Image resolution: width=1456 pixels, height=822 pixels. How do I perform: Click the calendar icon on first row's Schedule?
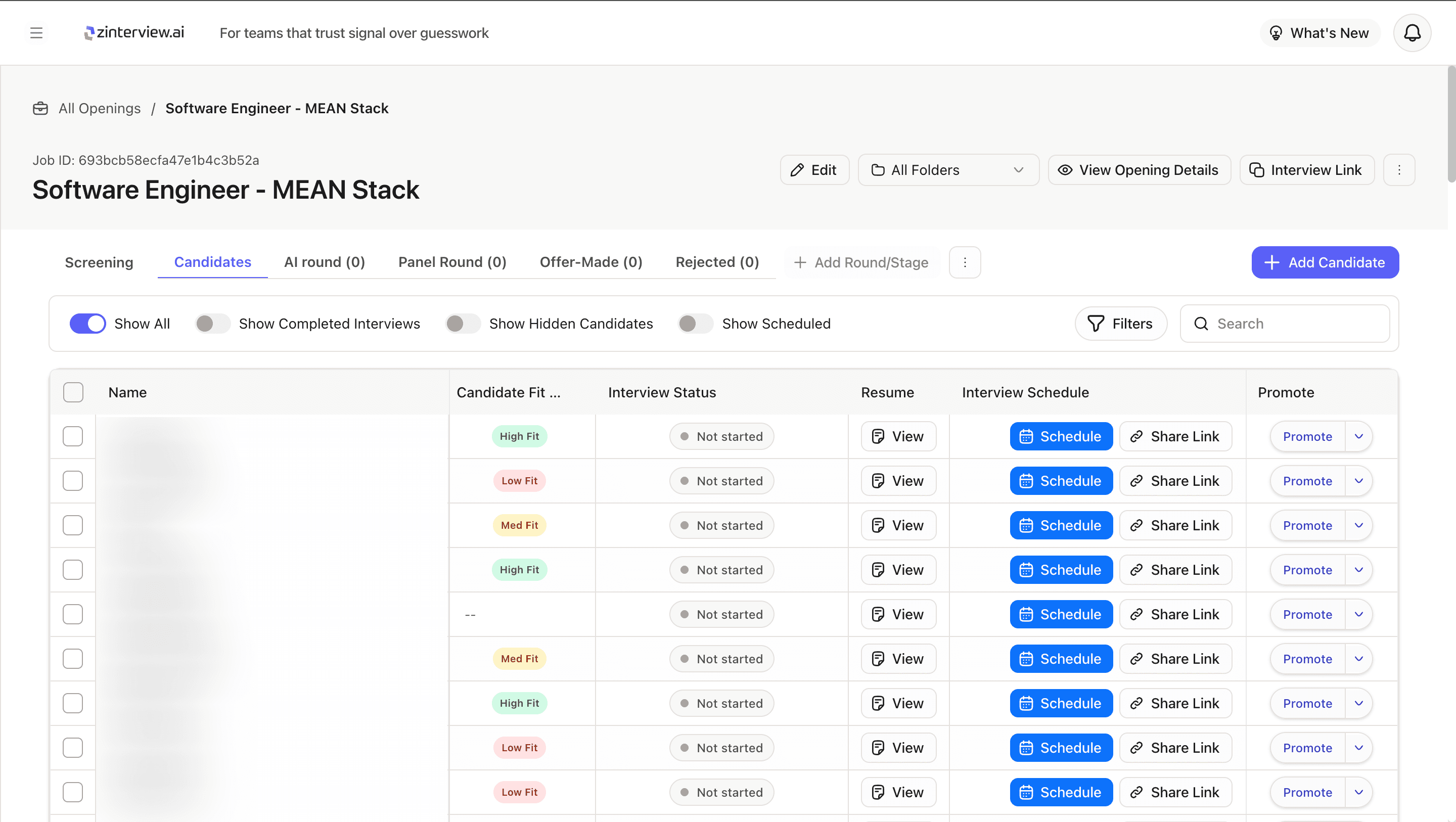[1026, 436]
